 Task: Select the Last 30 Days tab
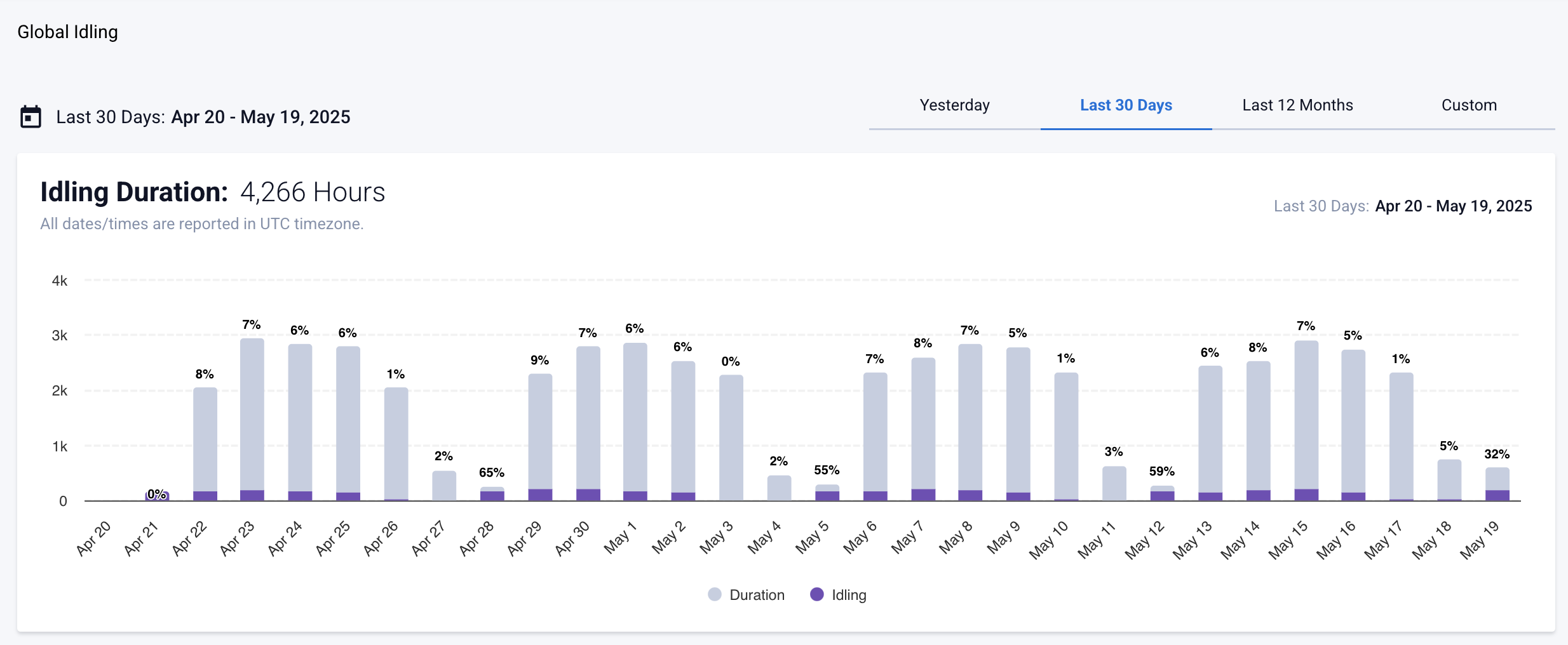click(x=1126, y=105)
